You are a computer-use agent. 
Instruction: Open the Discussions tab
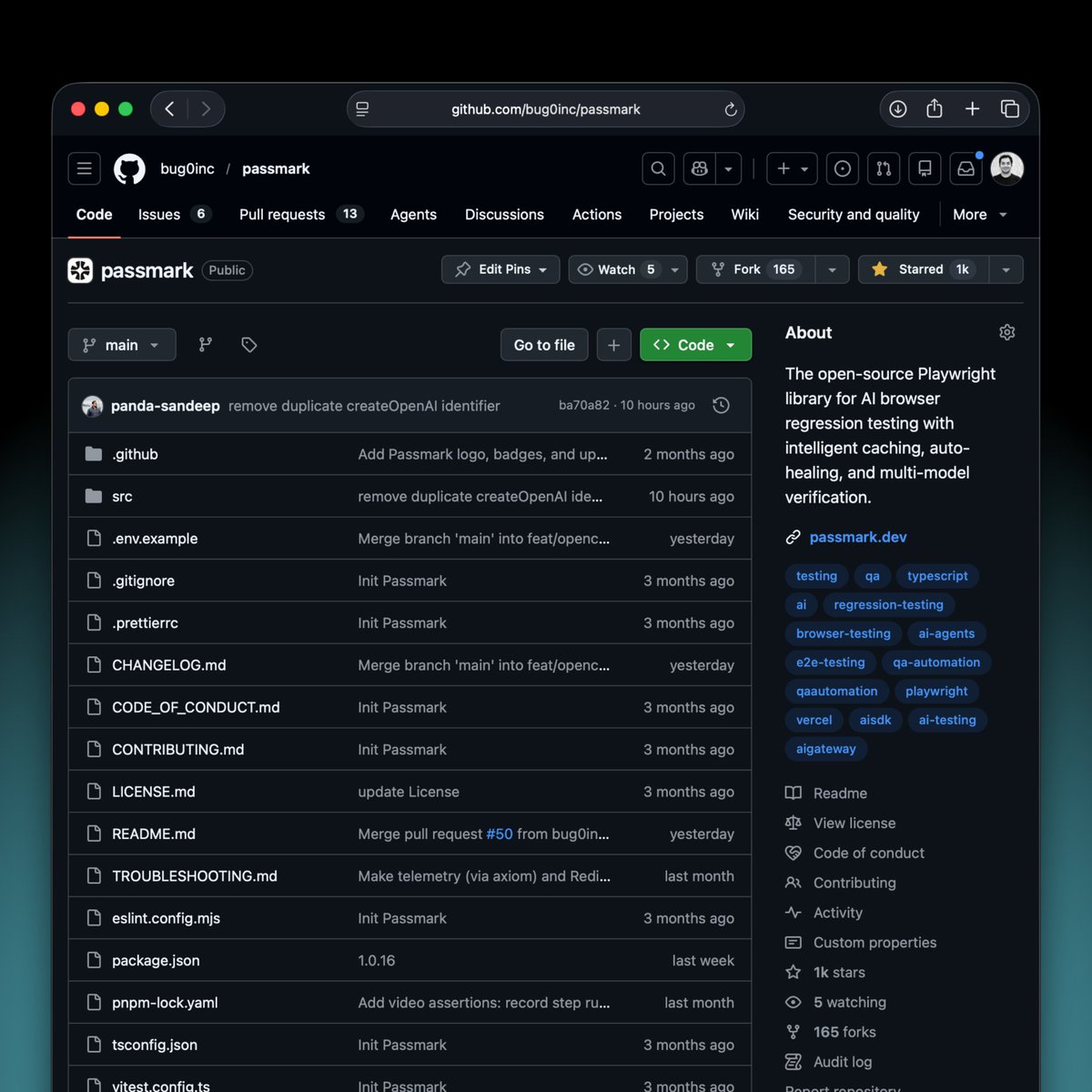pos(504,215)
